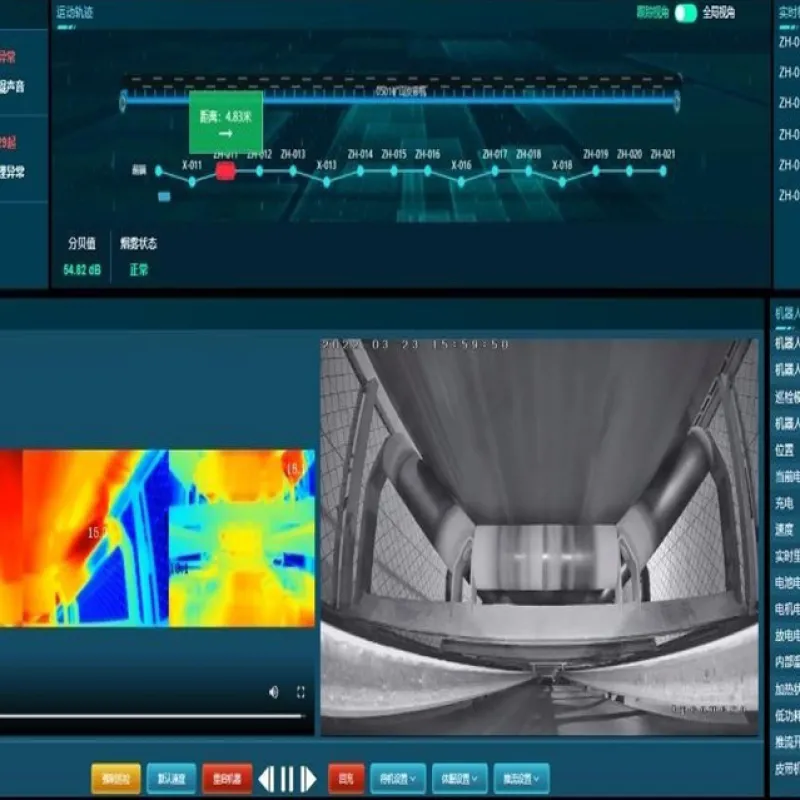800x800 pixels.
Task: Step the robot backward
Action: 267,779
